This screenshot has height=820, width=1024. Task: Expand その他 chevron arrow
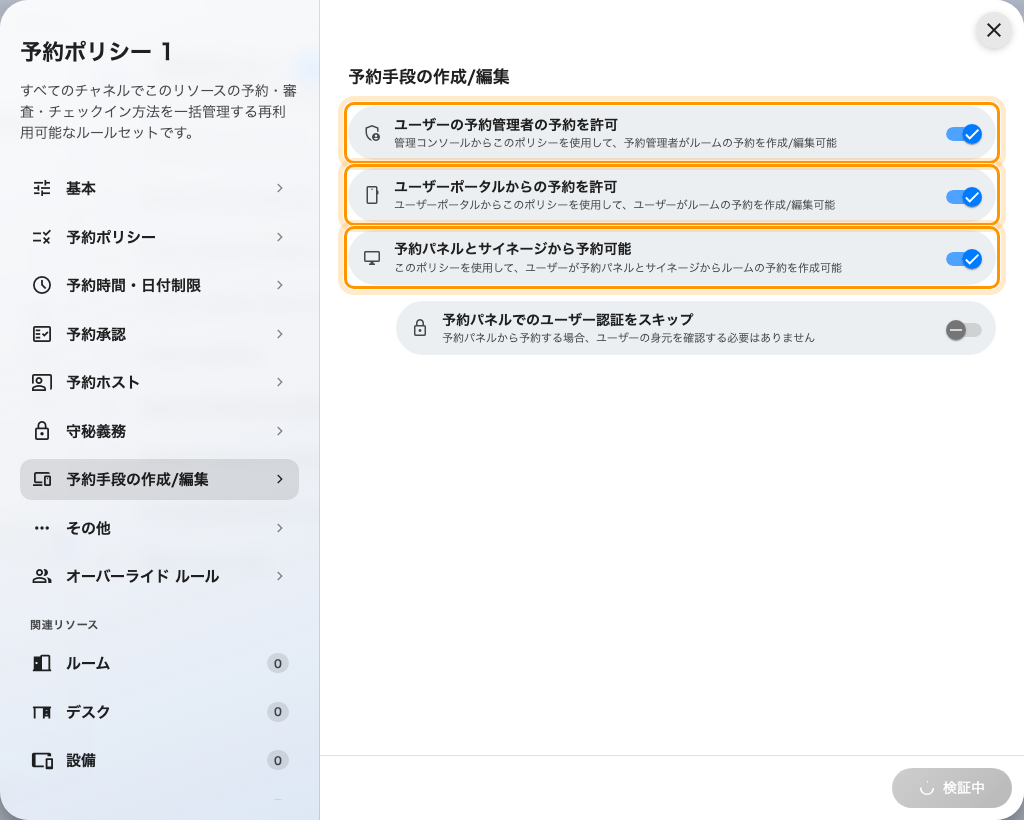(280, 528)
